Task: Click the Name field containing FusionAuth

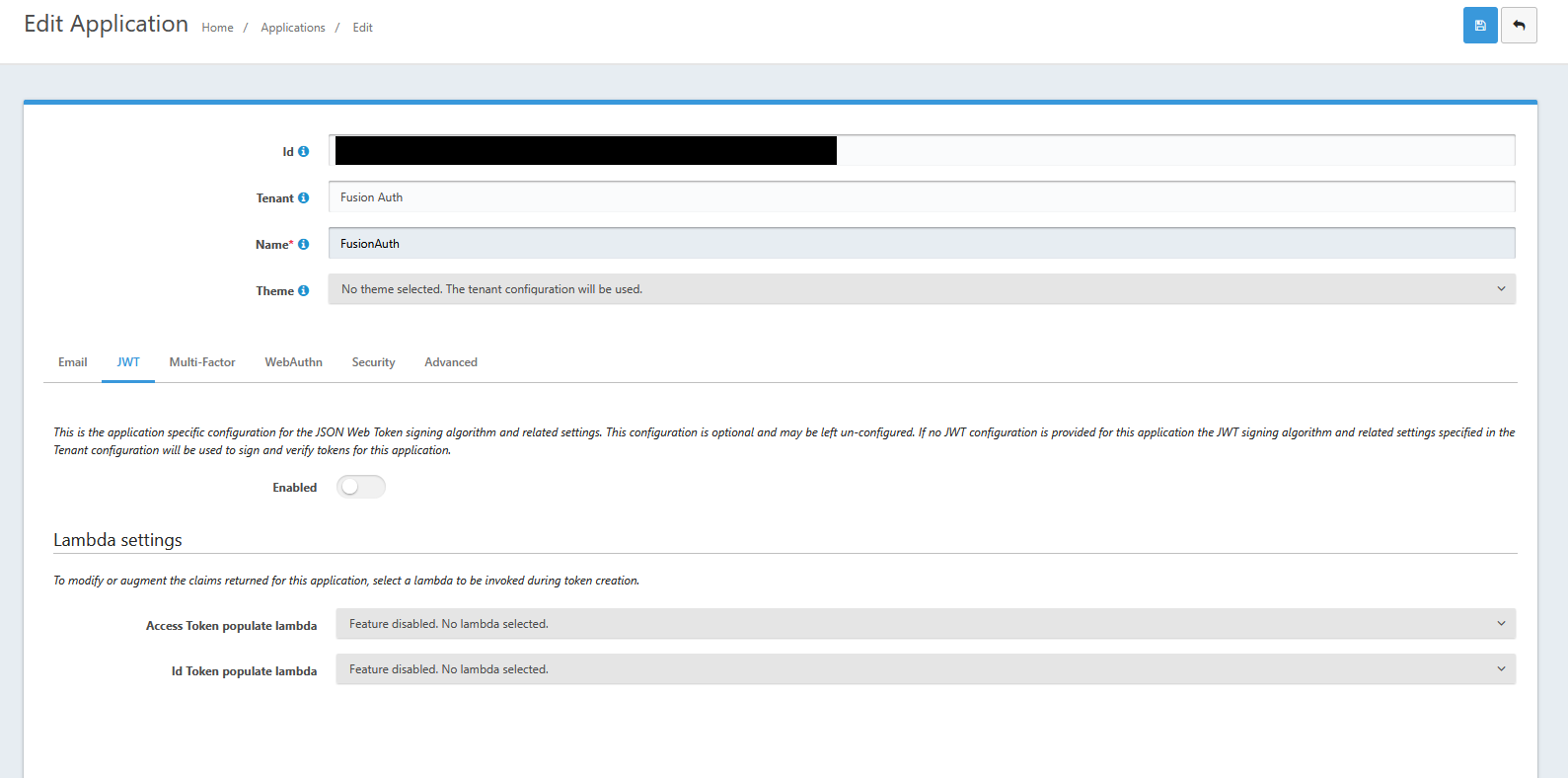Action: [922, 243]
